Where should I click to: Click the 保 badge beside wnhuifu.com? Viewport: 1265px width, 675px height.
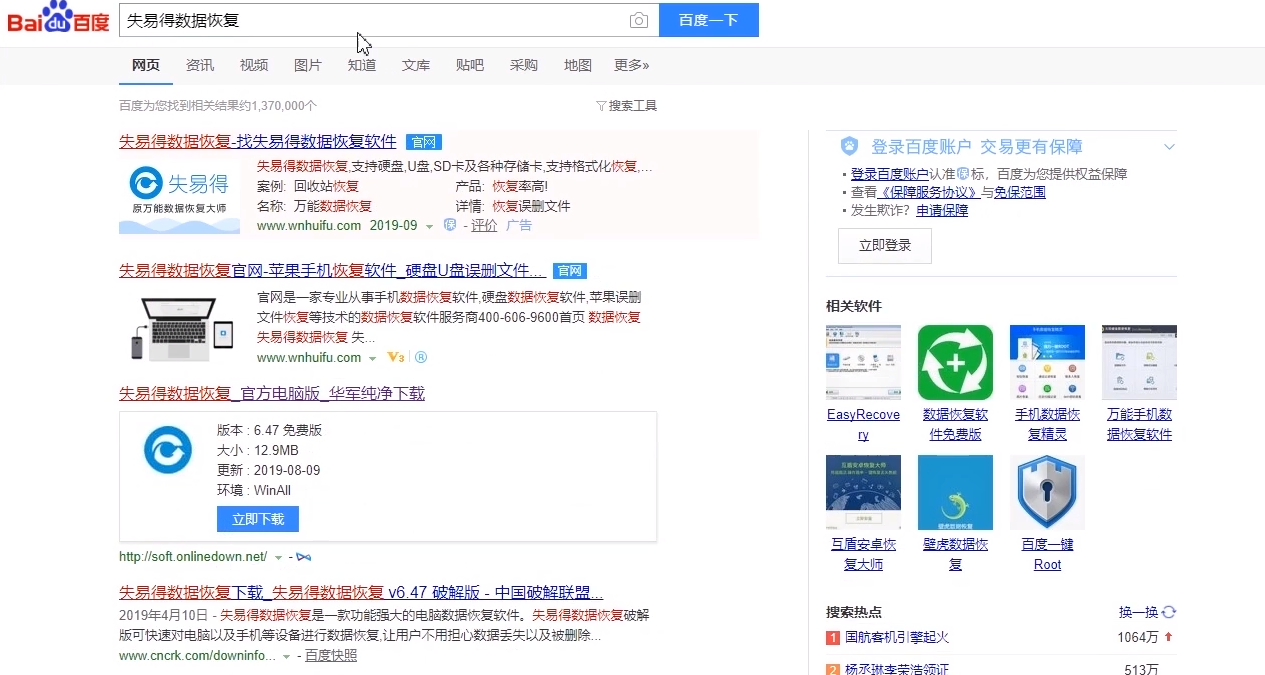pyautogui.click(x=449, y=225)
